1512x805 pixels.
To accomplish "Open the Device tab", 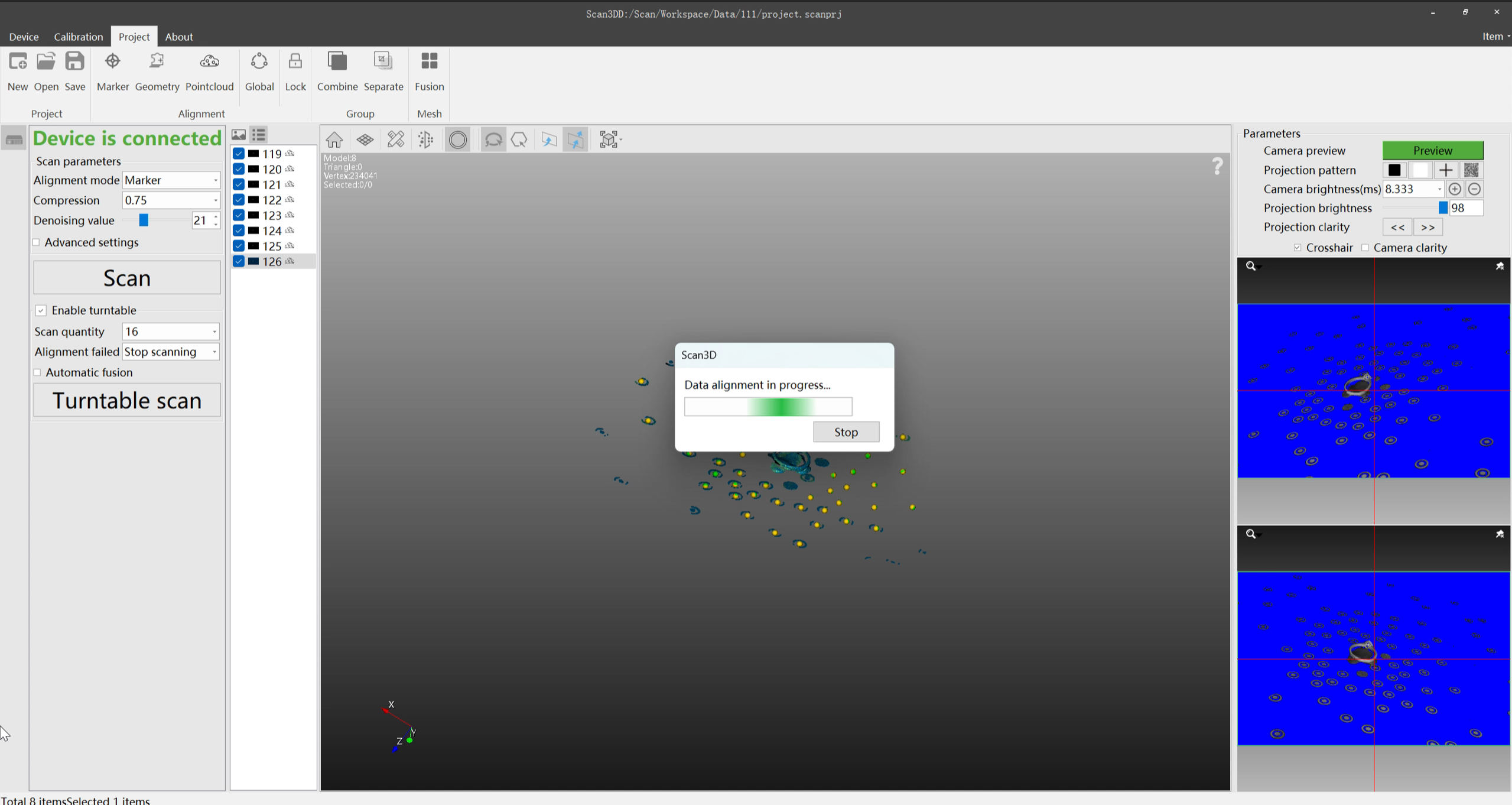I will [24, 37].
